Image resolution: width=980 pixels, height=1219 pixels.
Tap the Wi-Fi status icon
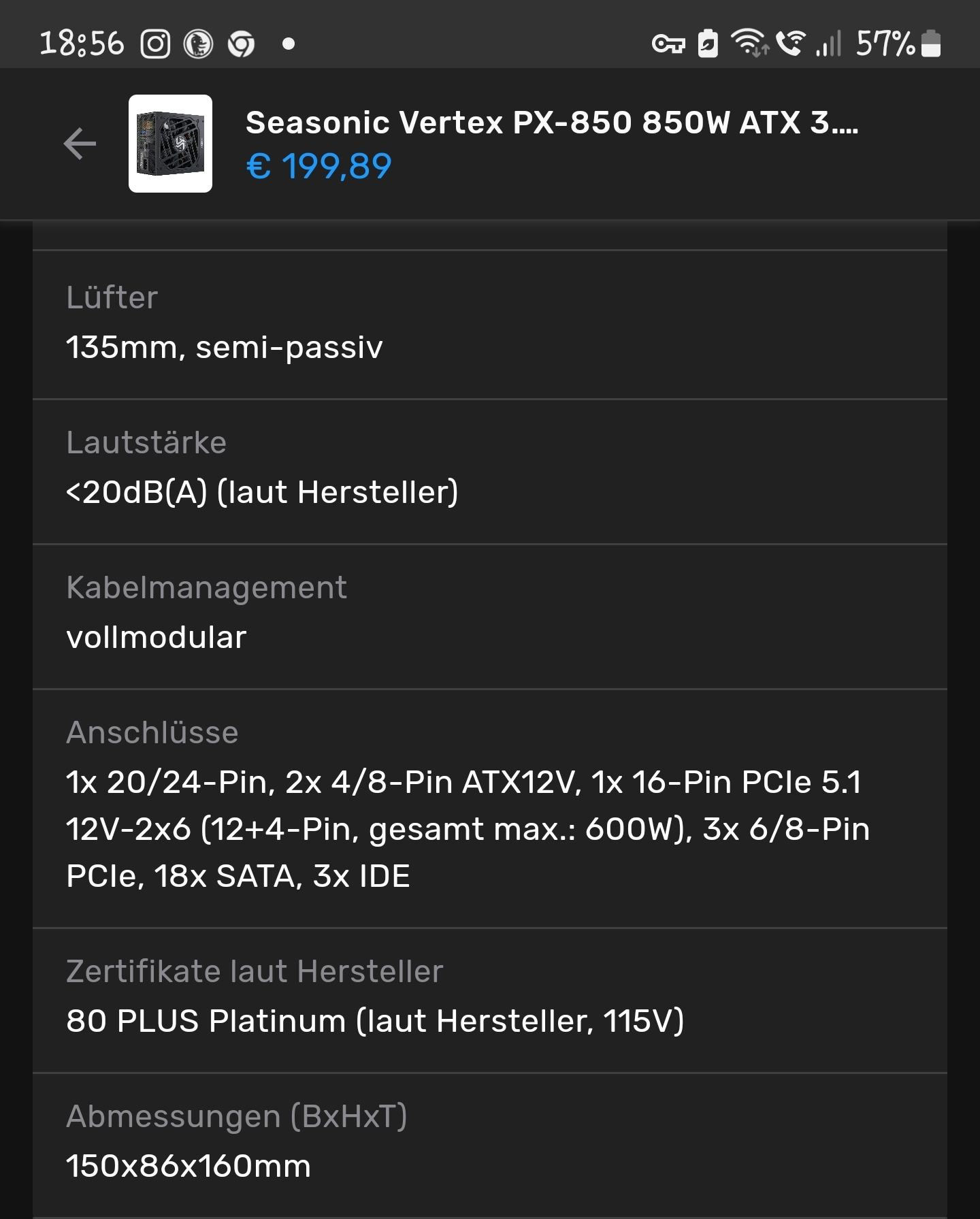coord(749,43)
